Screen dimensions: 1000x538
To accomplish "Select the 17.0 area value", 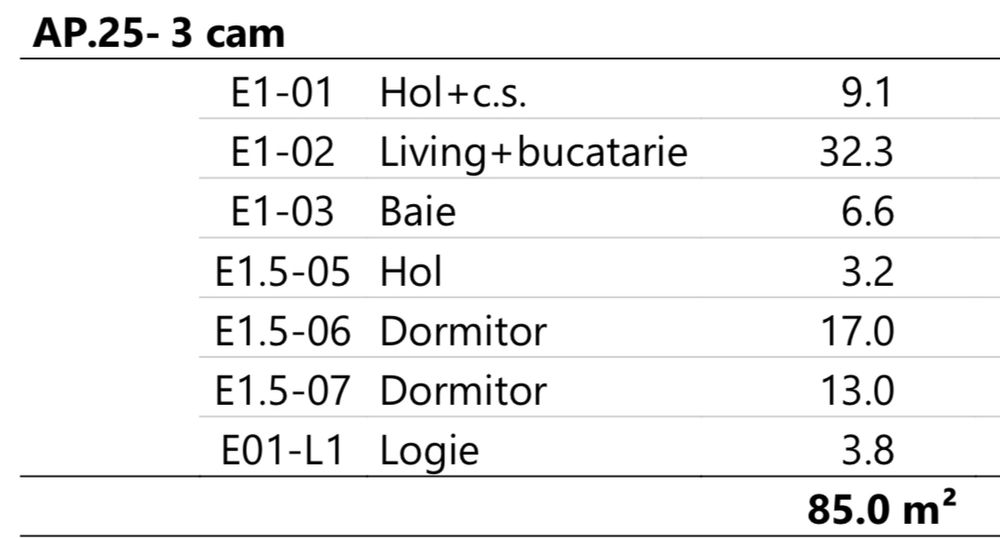I will click(x=852, y=331).
